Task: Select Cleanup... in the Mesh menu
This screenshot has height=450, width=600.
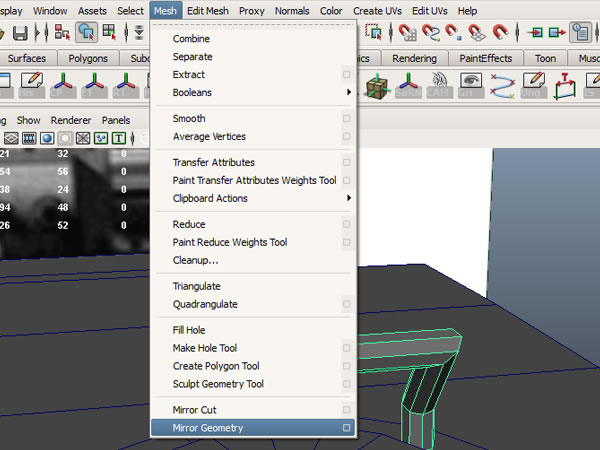Action: pos(195,260)
